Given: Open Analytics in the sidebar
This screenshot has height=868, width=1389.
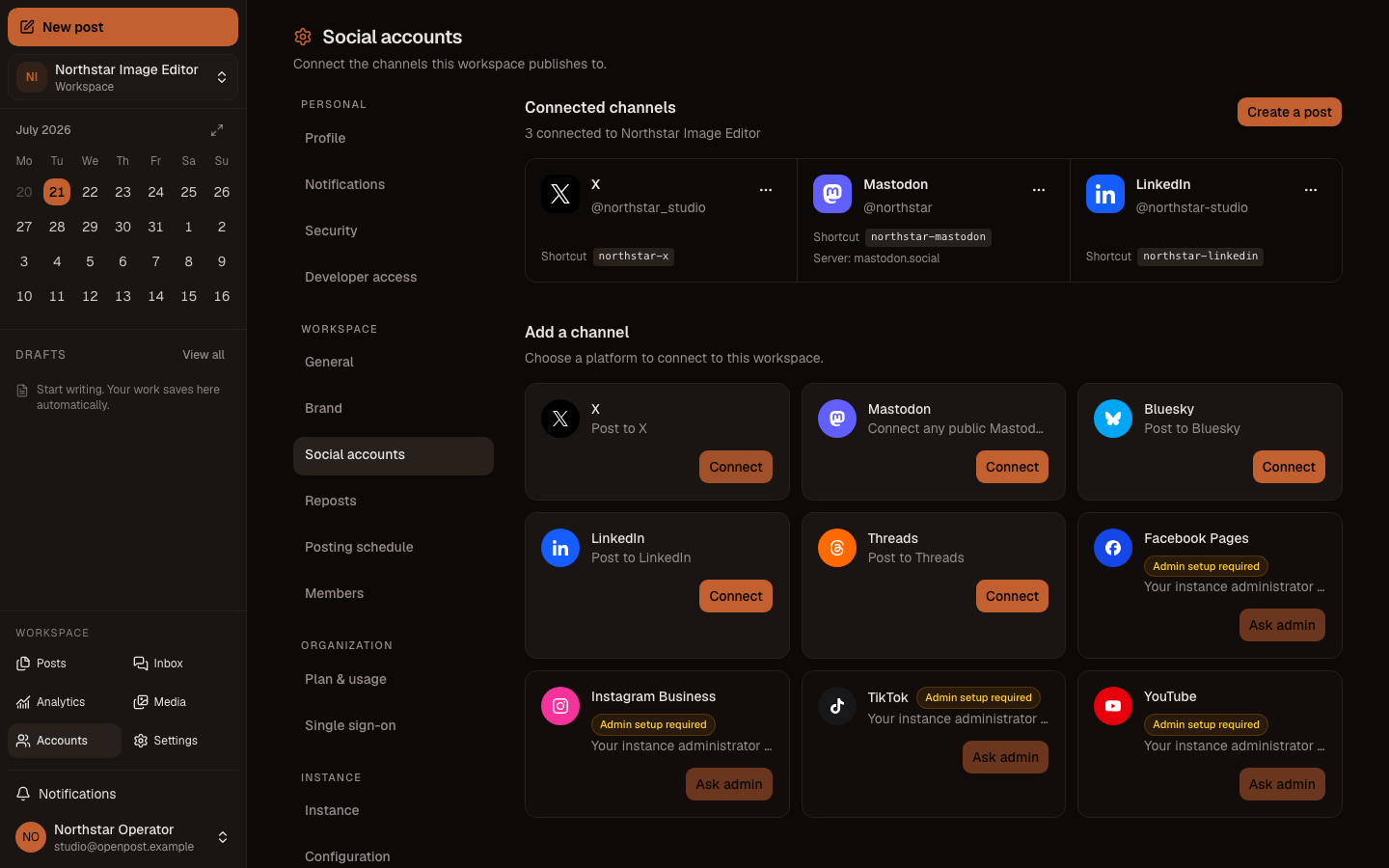Looking at the screenshot, I should click(64, 702).
